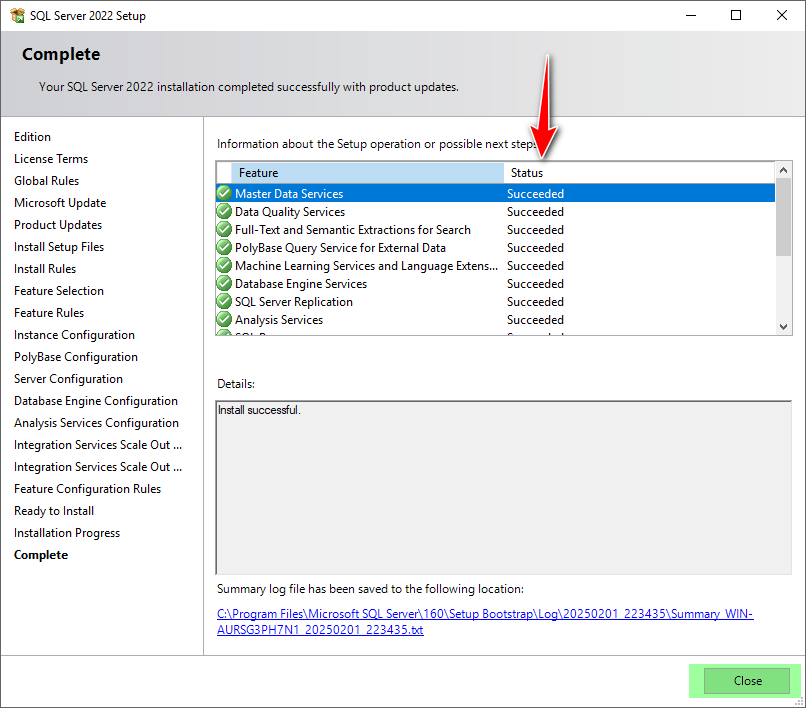Viewport: 806px width, 708px height.
Task: Select License Terms in the left pane
Action: 51,158
